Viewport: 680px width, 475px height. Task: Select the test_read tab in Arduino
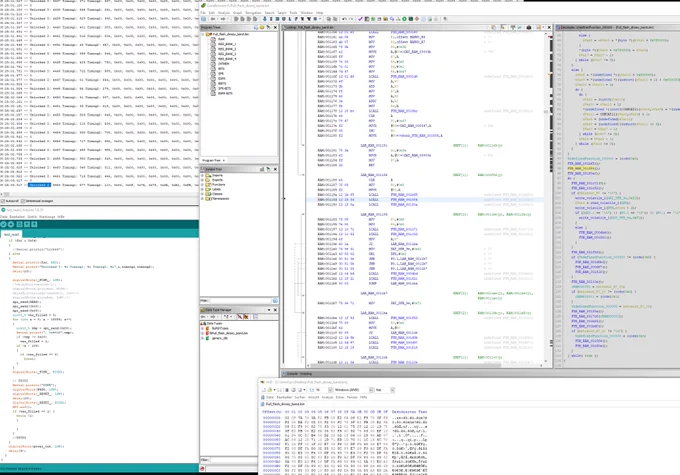coord(12,235)
